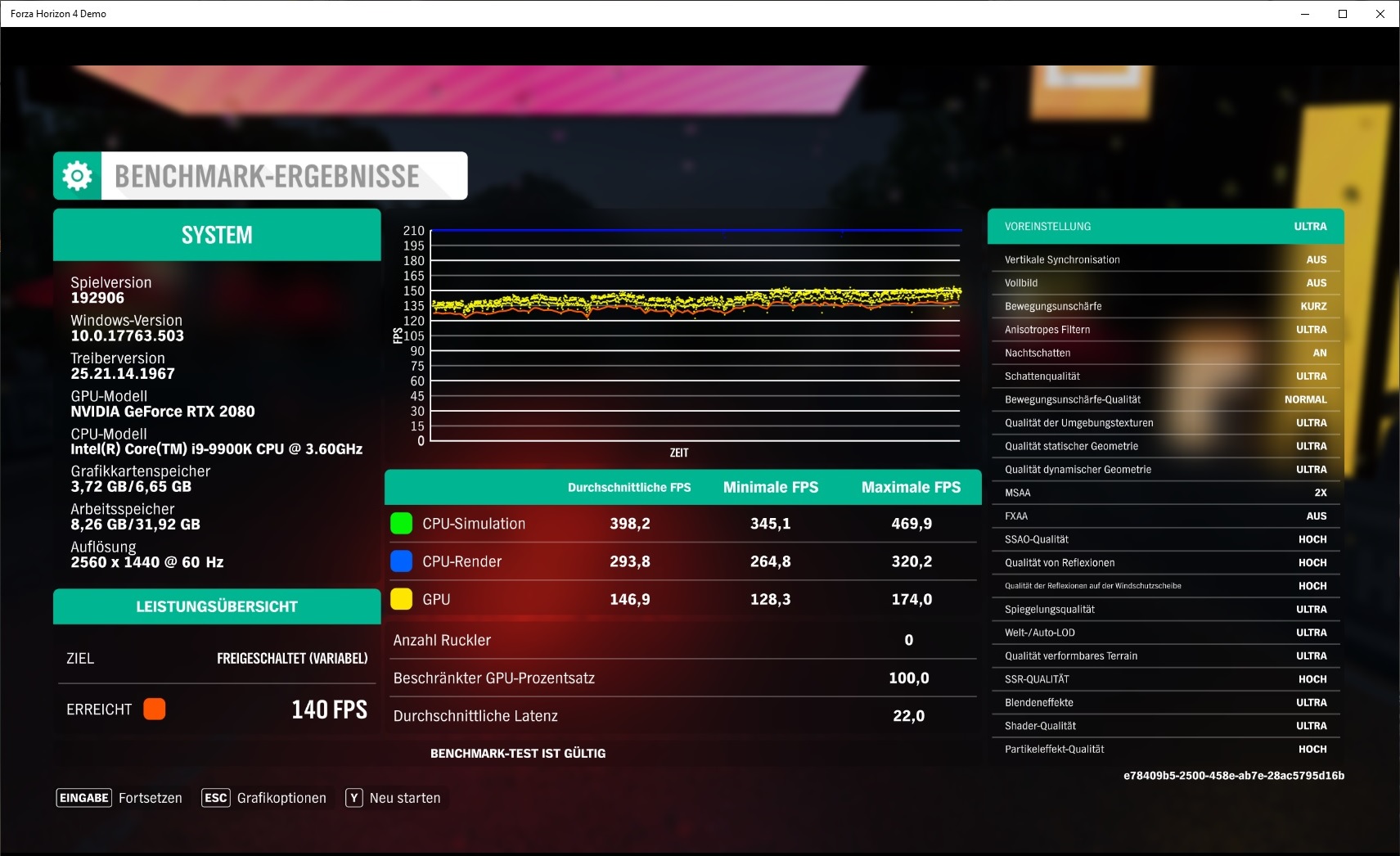Screen dimensions: 1400x856
Task: Select the Spiegelungsqualität row
Action: pyautogui.click(x=1165, y=610)
